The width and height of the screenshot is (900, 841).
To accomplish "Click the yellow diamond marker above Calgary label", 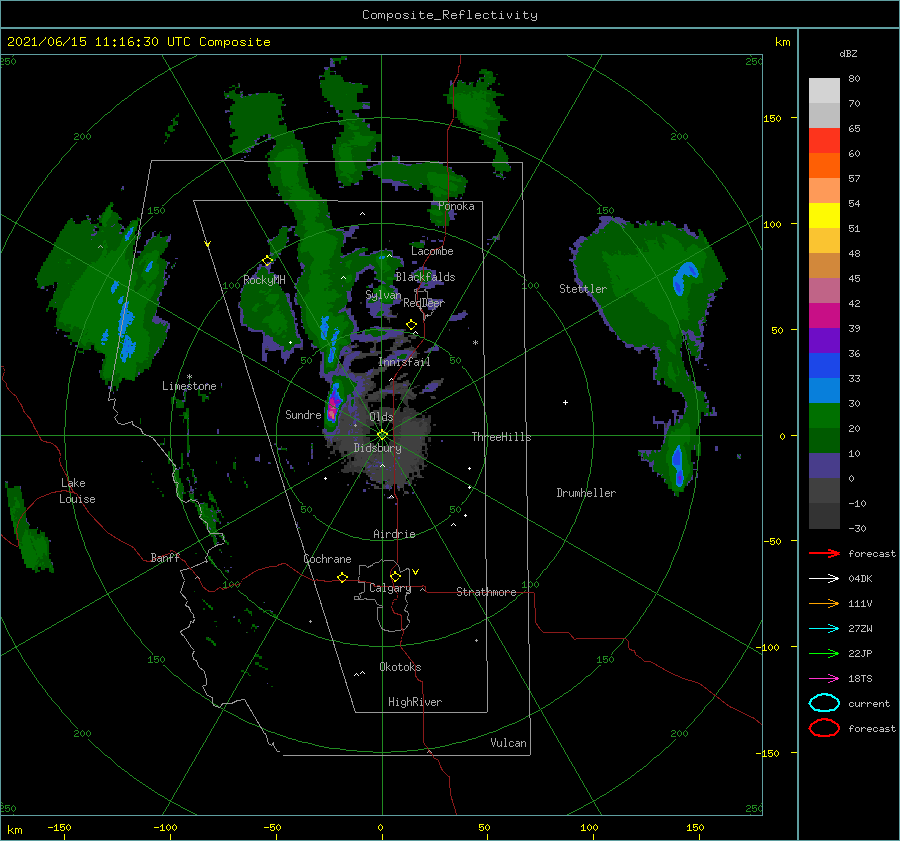I will [395, 576].
